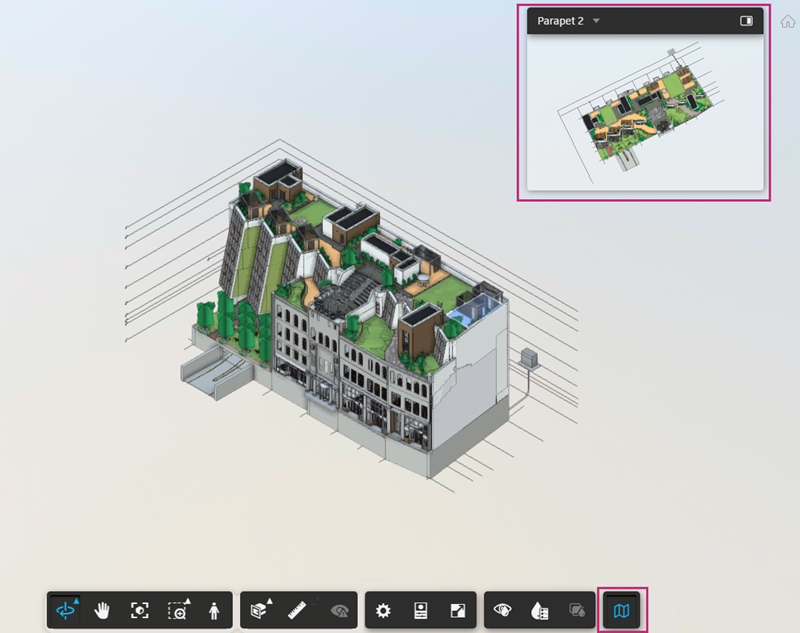Click the 3D building model
Screen dimensions: 800x633
[x=352, y=316]
